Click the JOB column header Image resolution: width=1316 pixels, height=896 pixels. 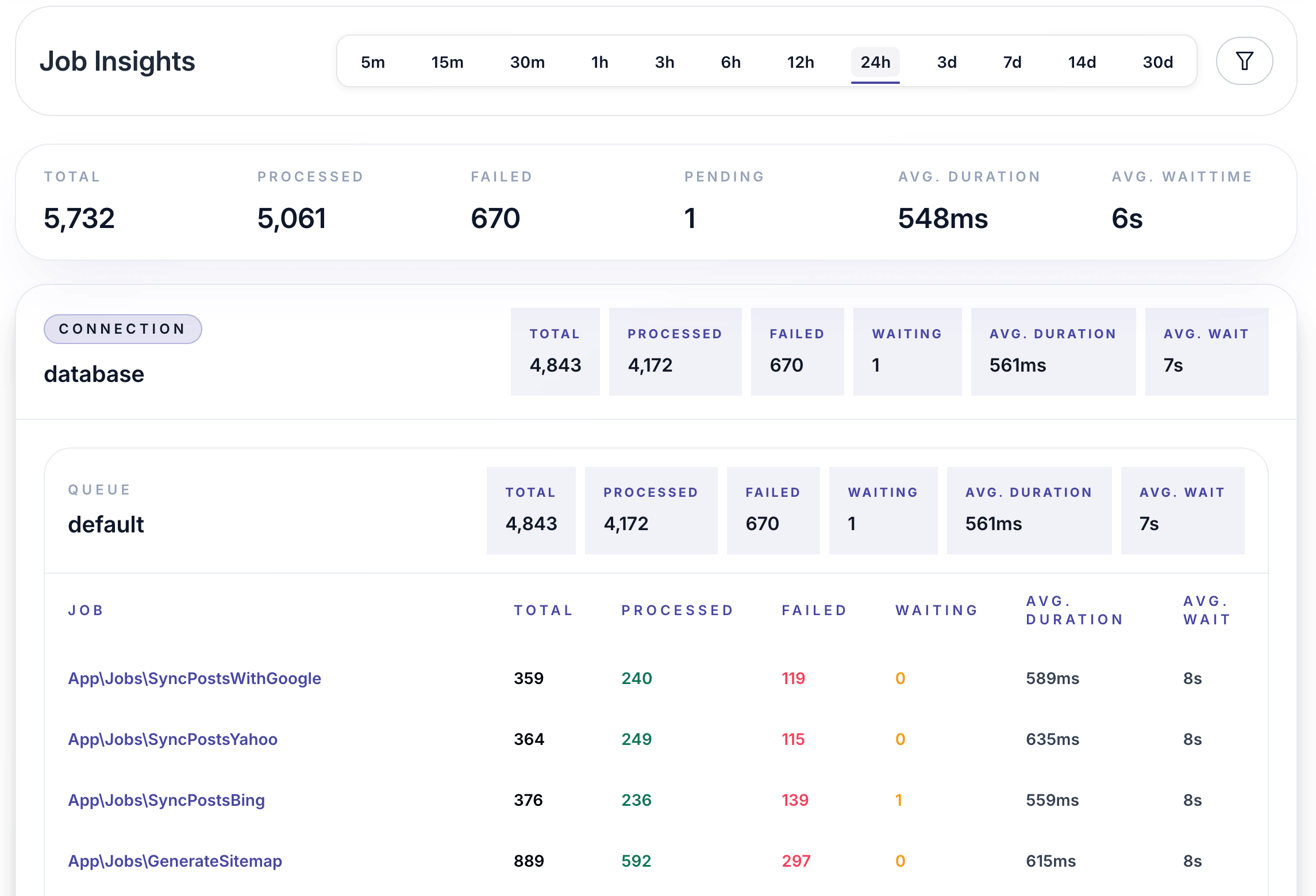pyautogui.click(x=86, y=610)
